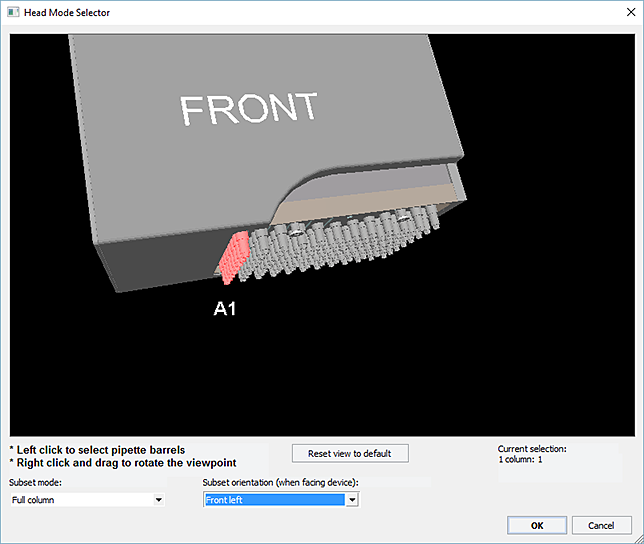Viewport: 644px width, 544px height.
Task: Select the red highlighted pipette column
Action: [236, 255]
